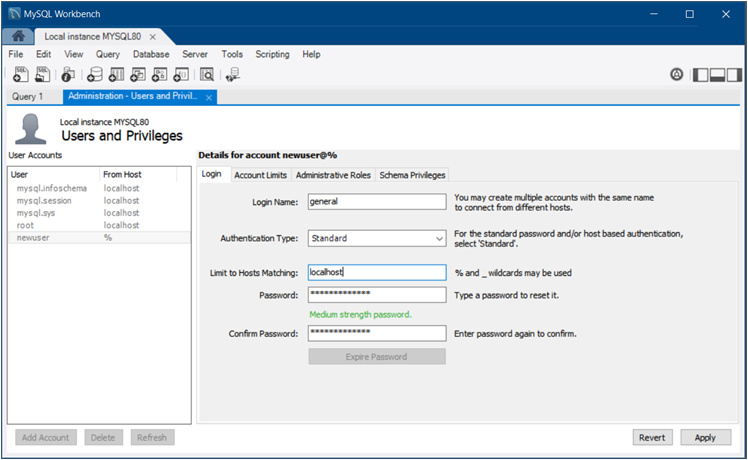This screenshot has height=460, width=748.
Task: Click the Login Name input field
Action: click(376, 201)
